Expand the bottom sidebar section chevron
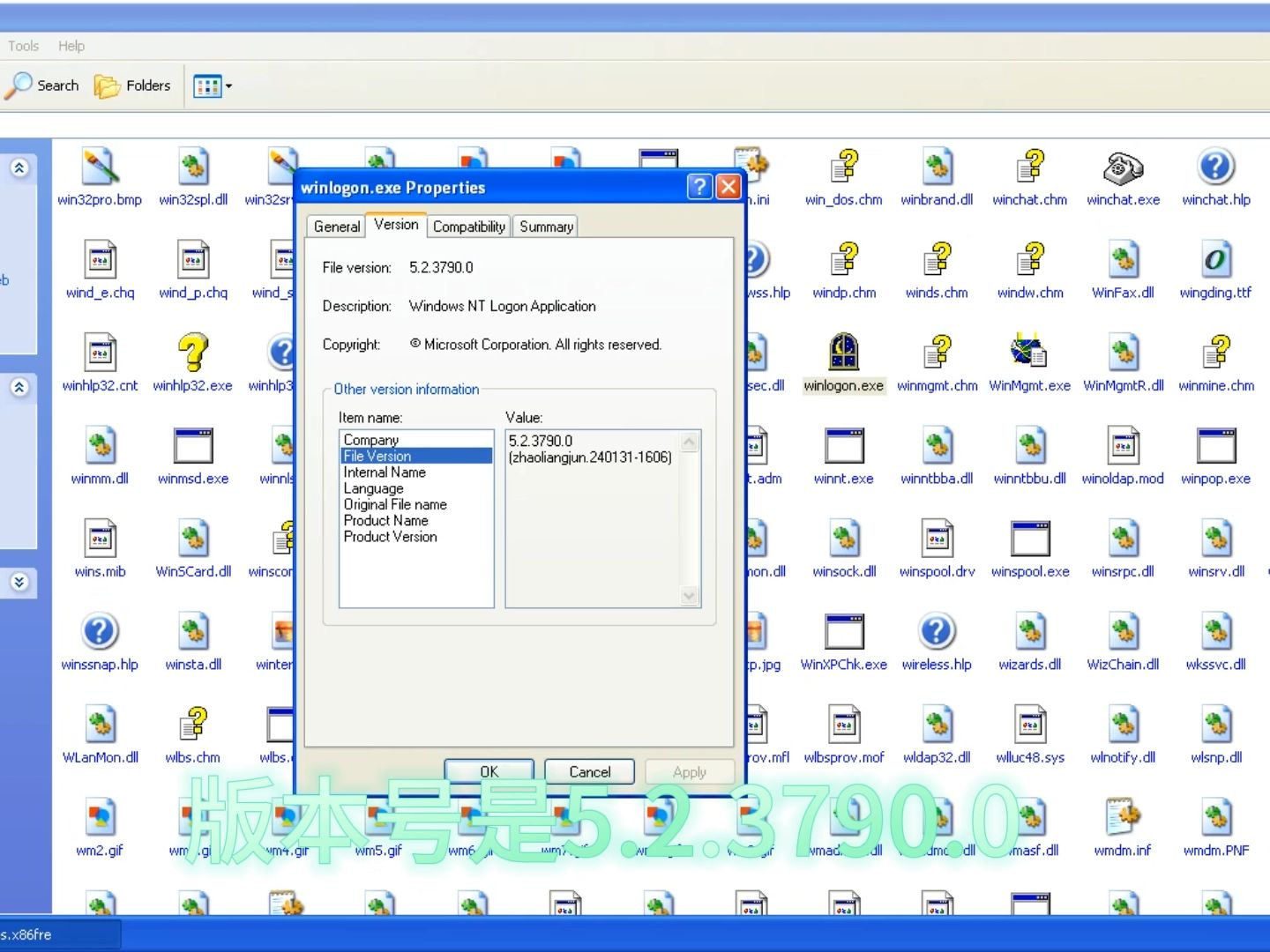1270x952 pixels. (19, 582)
